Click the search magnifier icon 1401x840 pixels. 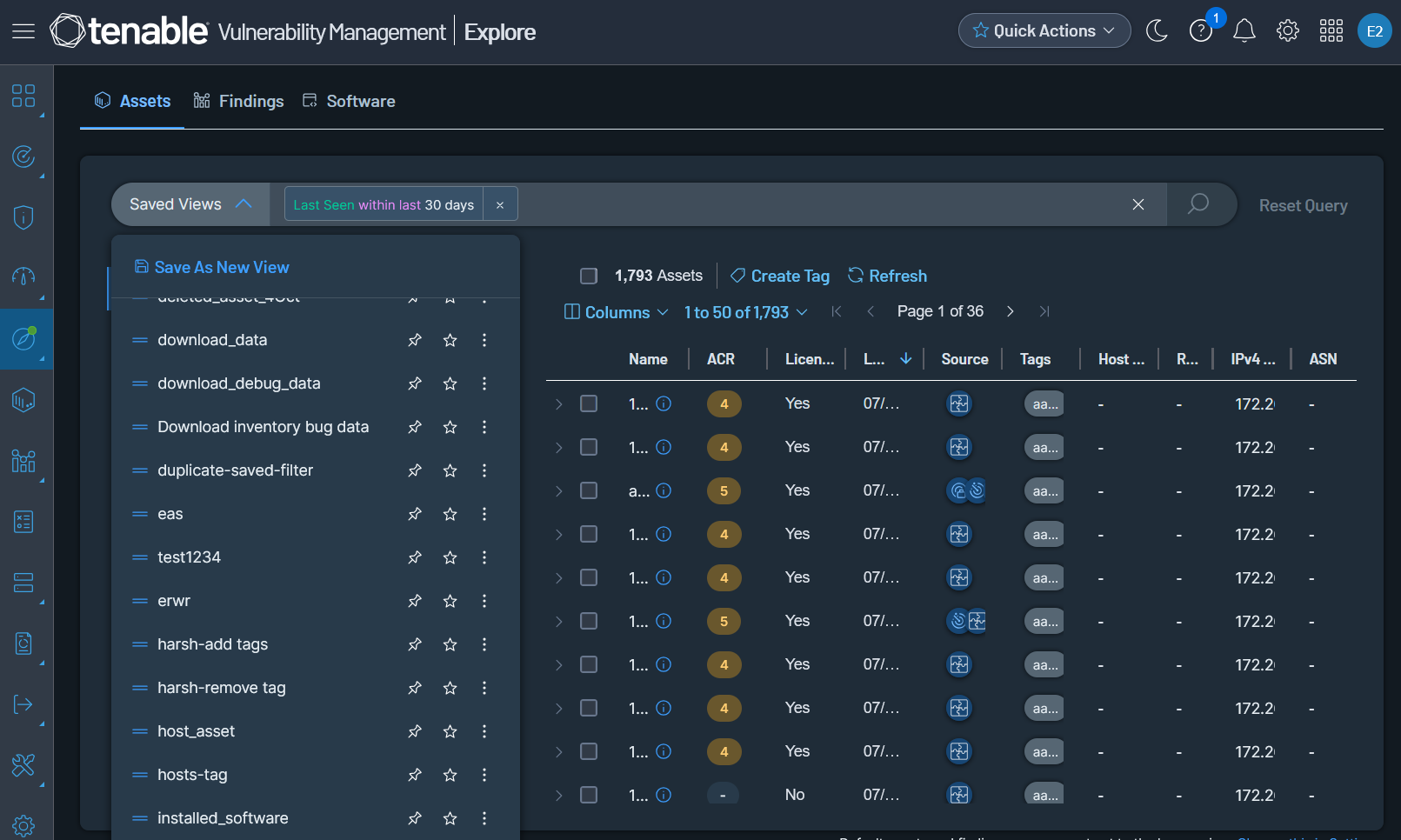click(1198, 204)
